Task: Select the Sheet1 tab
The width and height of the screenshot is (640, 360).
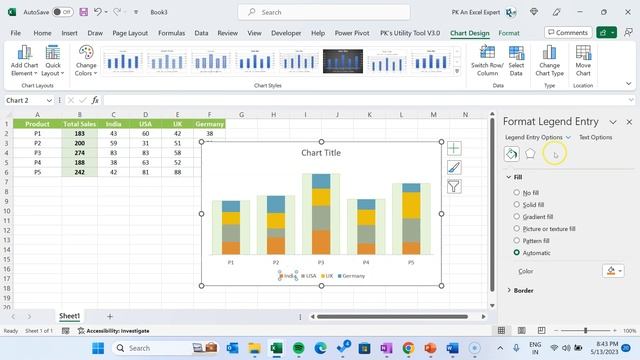Action: 69,316
